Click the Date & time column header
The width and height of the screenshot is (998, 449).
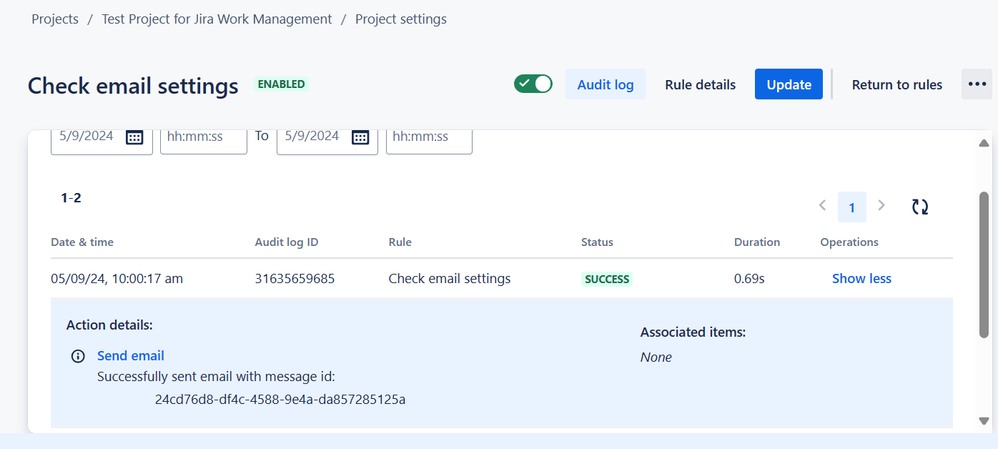coord(82,242)
